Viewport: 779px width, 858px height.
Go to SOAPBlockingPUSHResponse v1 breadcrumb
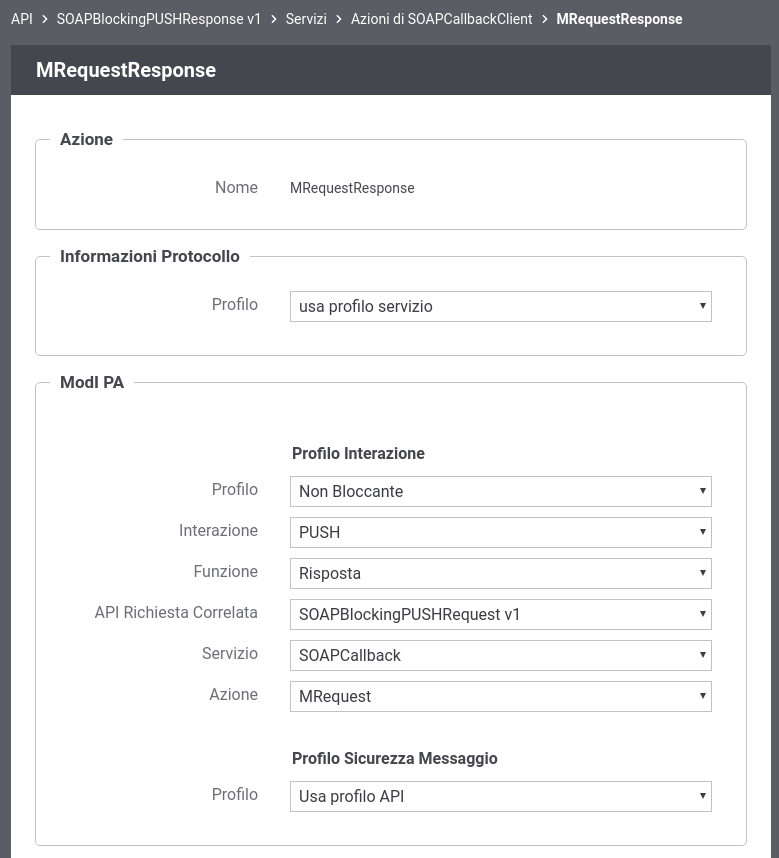coord(159,19)
